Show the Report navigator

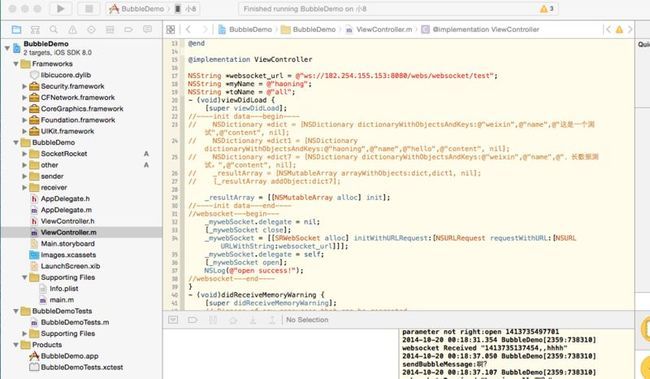tap(147, 29)
